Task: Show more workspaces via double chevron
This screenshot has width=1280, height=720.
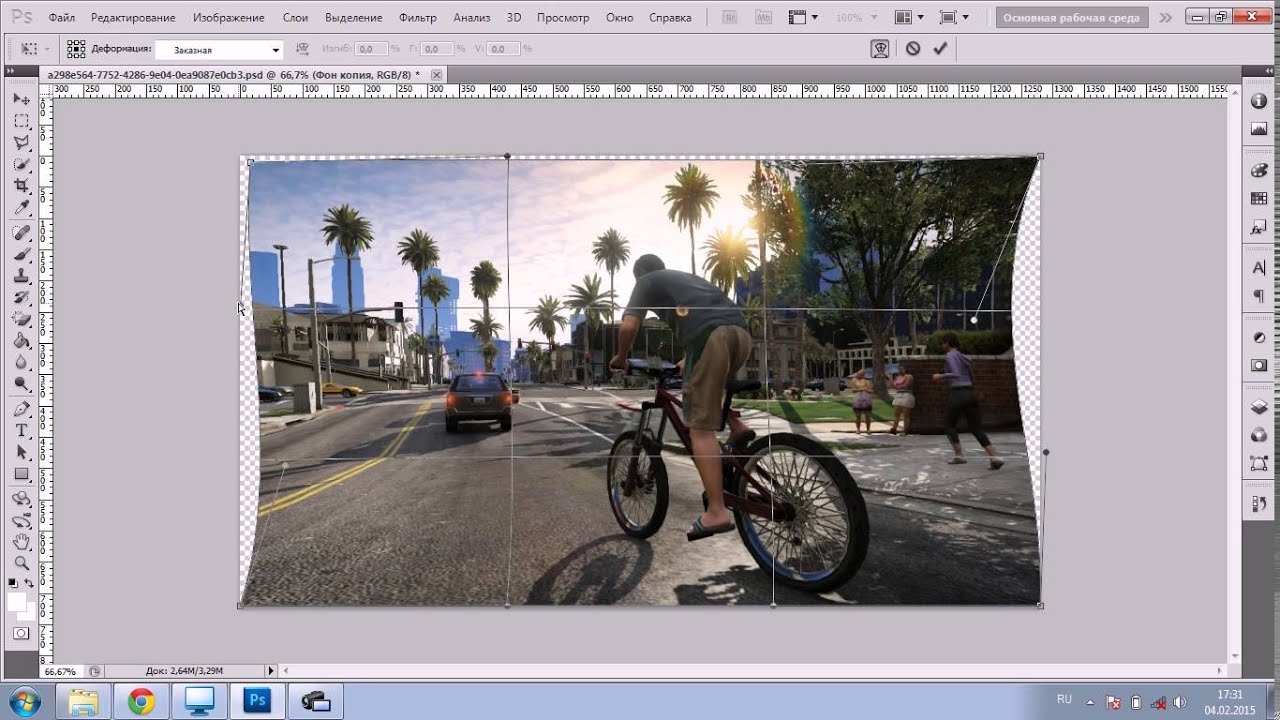Action: 1165,18
